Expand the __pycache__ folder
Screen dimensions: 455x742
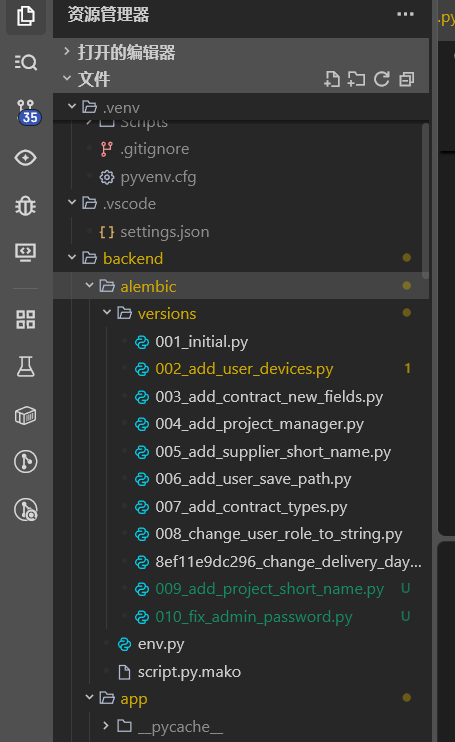(106, 725)
